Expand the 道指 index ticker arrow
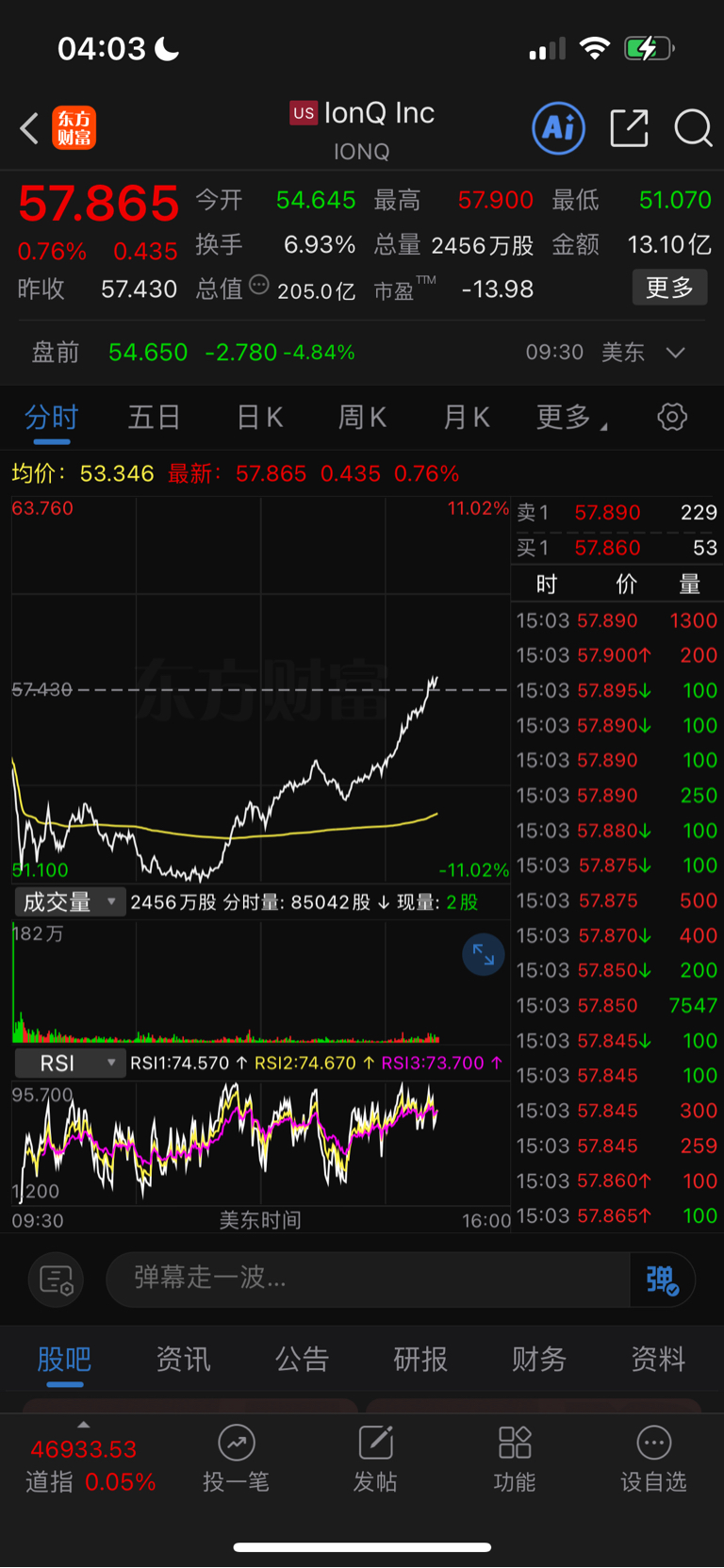Screen dimensions: 724x1568 pyautogui.click(x=83, y=1425)
